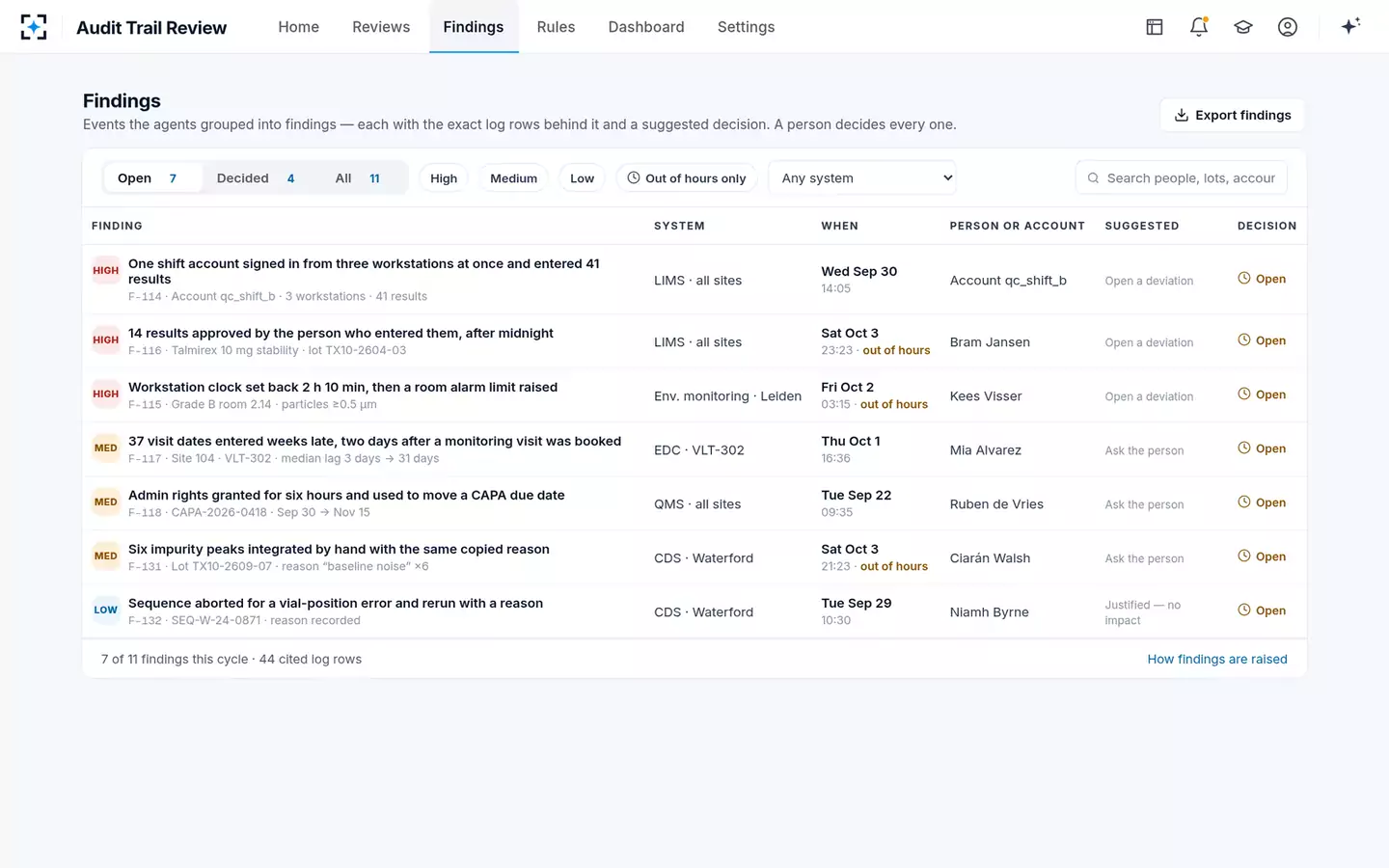Show All findings segment
Screen dimensions: 1389x868
[x=358, y=178]
